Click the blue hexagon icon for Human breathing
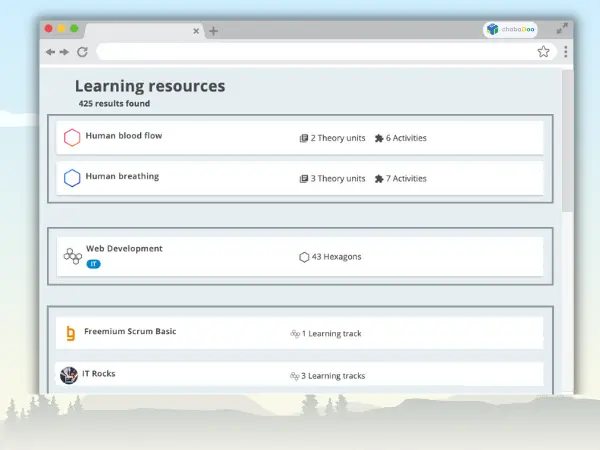 pos(72,178)
